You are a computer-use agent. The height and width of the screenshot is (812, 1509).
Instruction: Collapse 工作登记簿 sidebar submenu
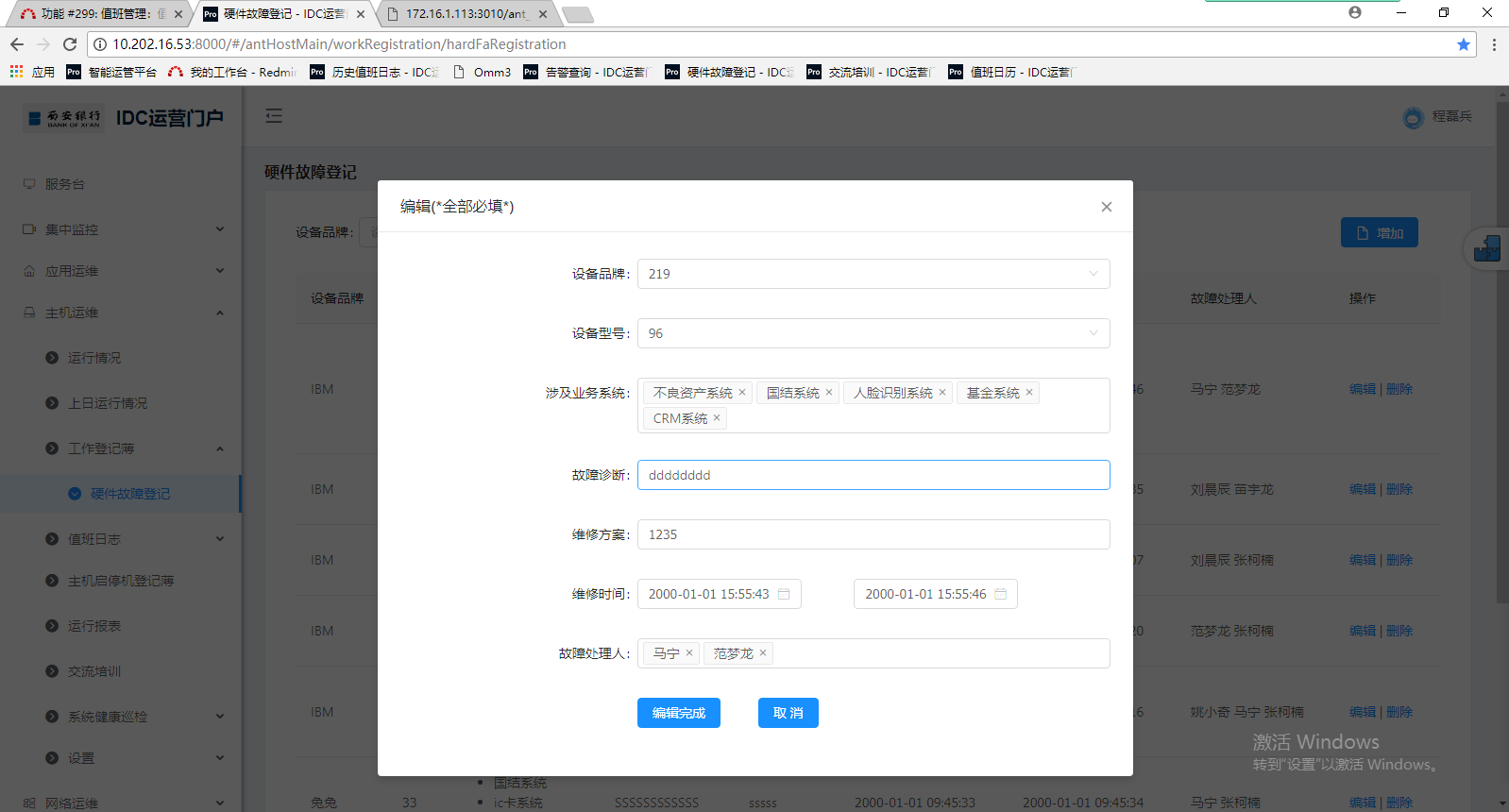121,448
